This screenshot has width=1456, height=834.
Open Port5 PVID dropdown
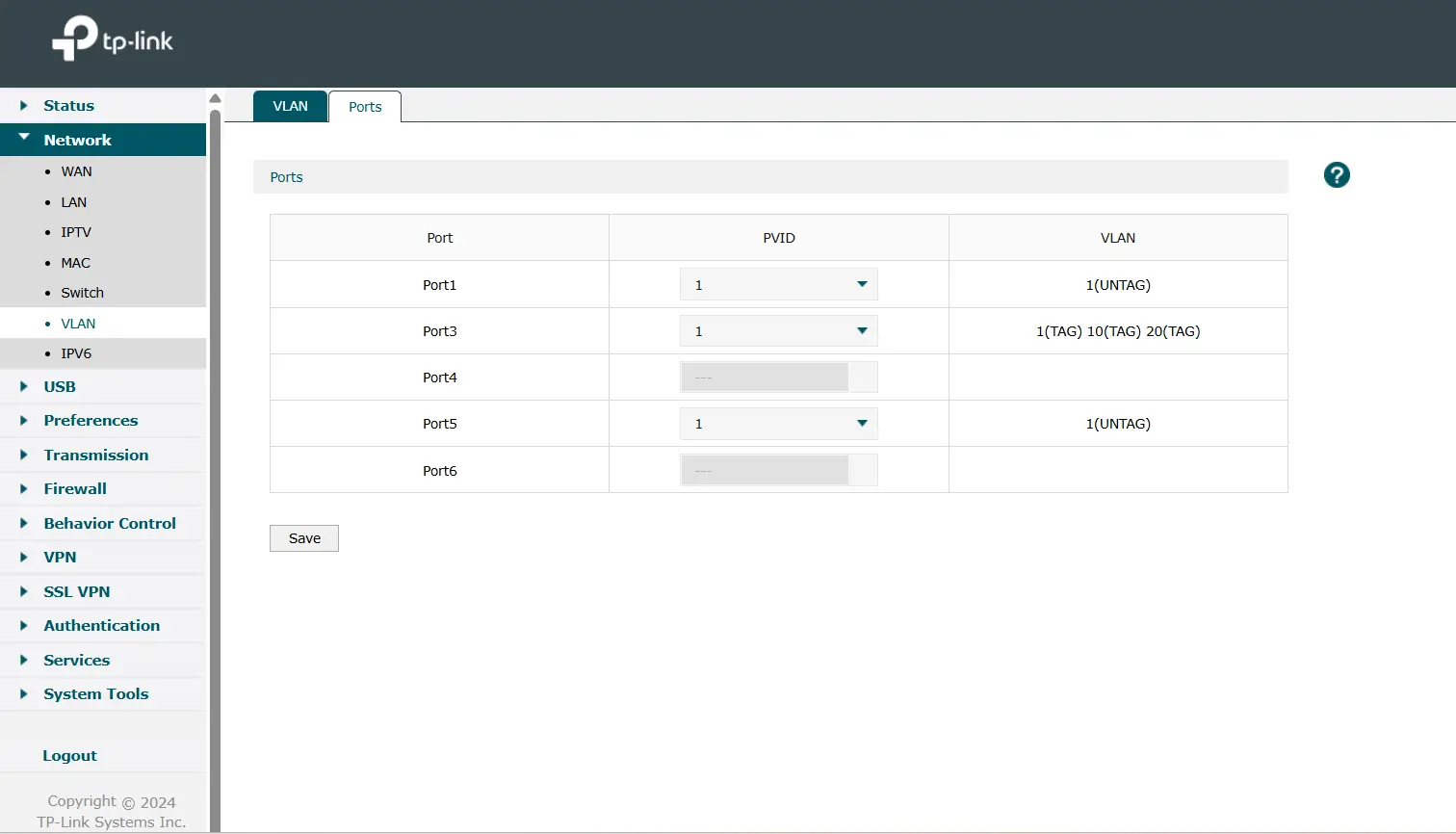tap(778, 424)
